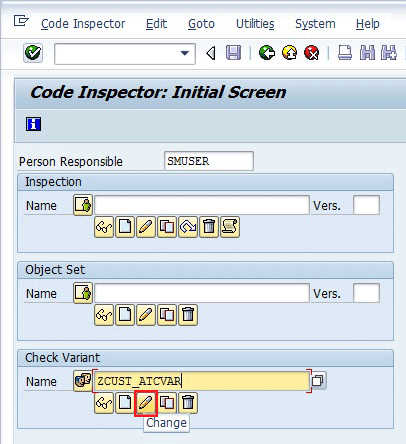Screen dimensions: 406x444
Task: Click the green checkmark Enter button
Action: tap(33, 53)
